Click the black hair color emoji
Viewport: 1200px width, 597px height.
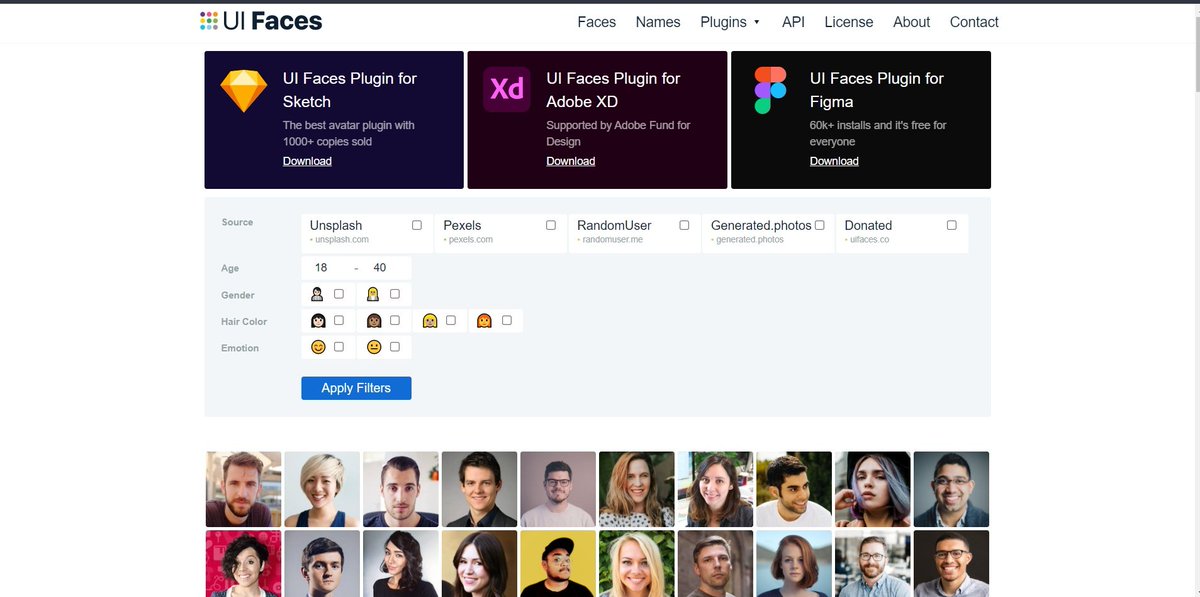tap(318, 321)
